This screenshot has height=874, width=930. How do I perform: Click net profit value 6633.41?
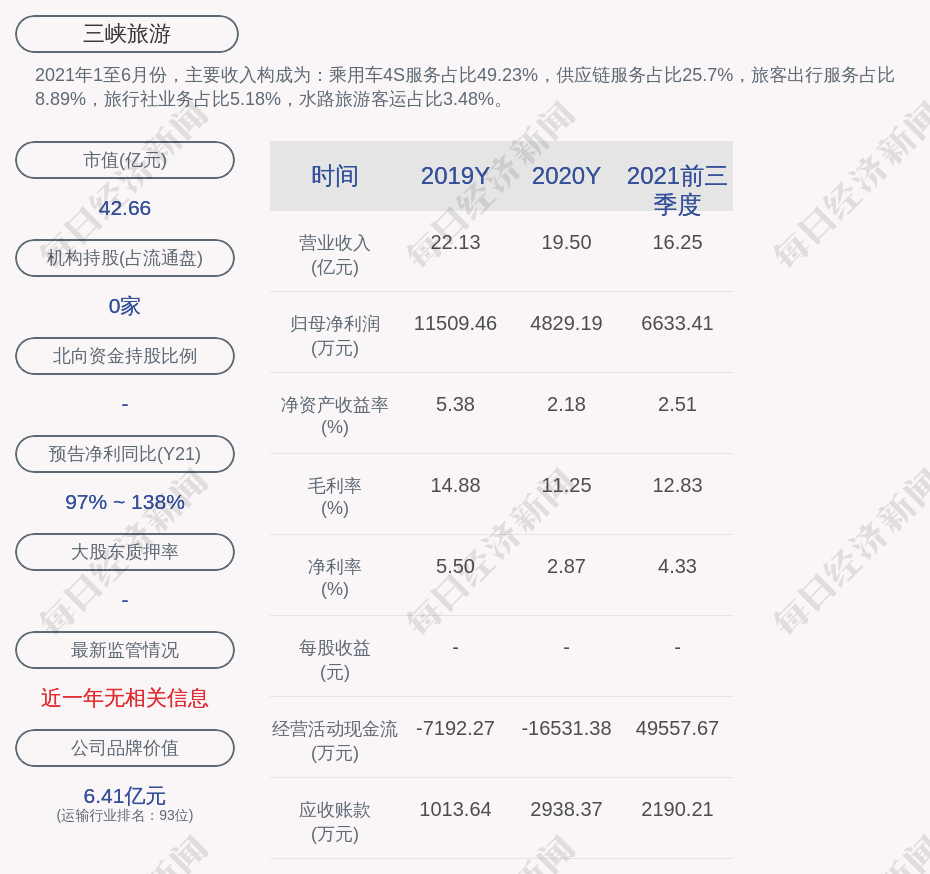pos(677,324)
